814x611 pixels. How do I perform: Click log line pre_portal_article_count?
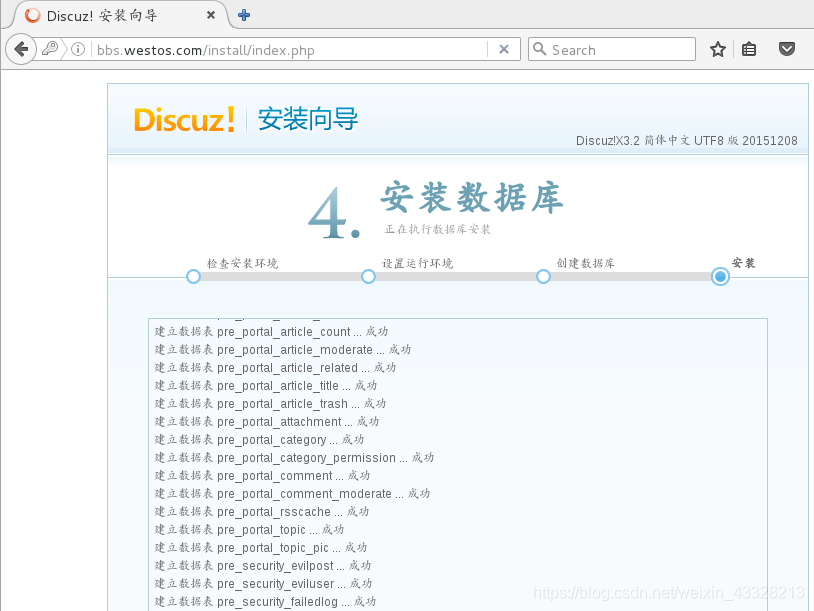point(271,332)
